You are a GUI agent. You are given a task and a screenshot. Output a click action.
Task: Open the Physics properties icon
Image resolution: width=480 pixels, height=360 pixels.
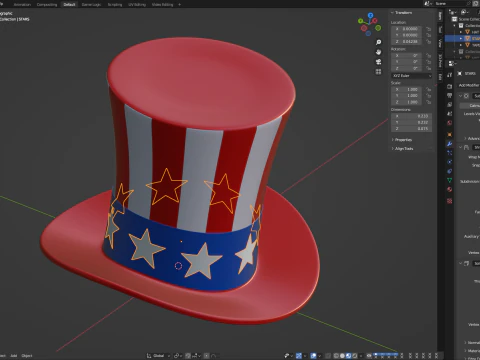tap(449, 162)
